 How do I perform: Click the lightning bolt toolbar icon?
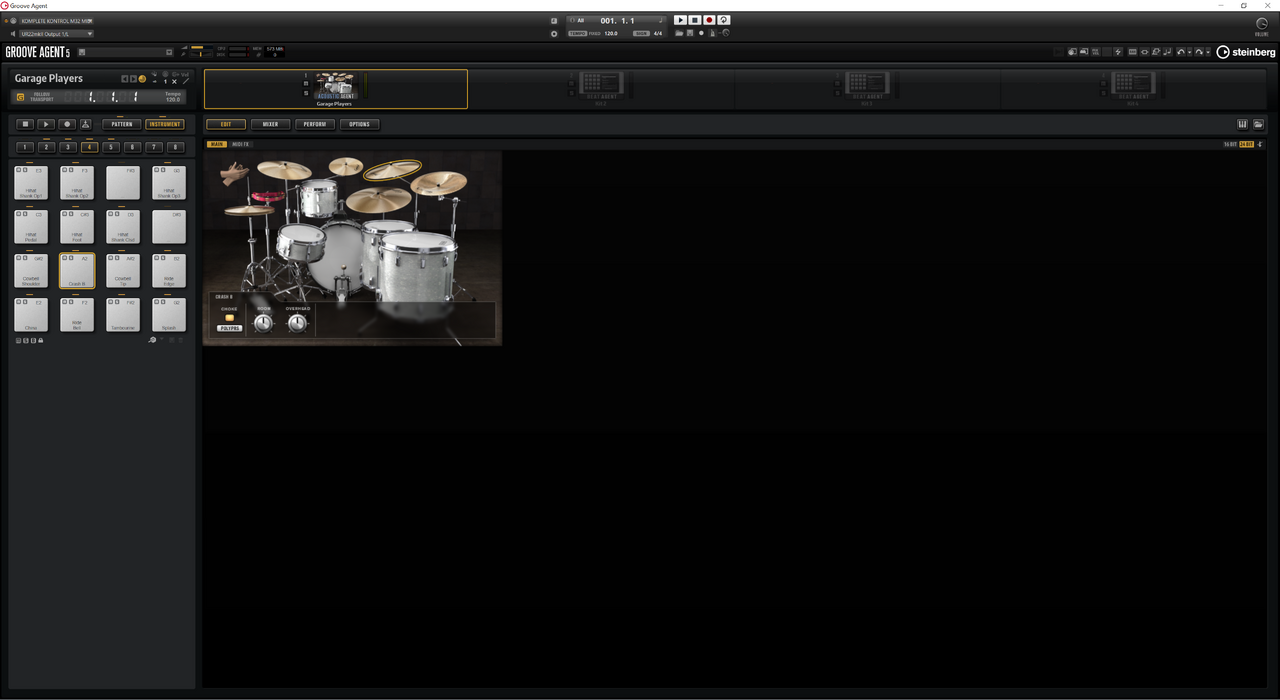pyautogui.click(x=1118, y=52)
